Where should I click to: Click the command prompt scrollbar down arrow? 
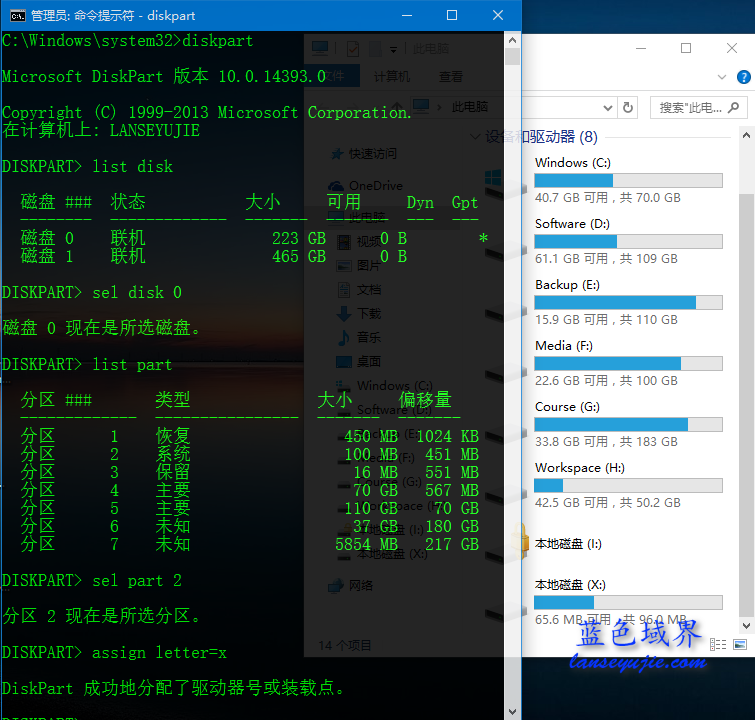[x=512, y=711]
